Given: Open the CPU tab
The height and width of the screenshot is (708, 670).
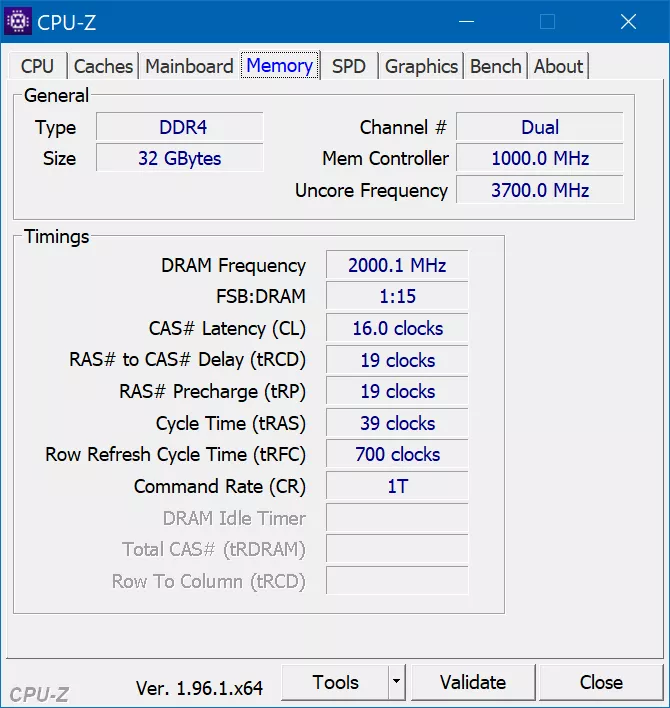Looking at the screenshot, I should pyautogui.click(x=37, y=66).
